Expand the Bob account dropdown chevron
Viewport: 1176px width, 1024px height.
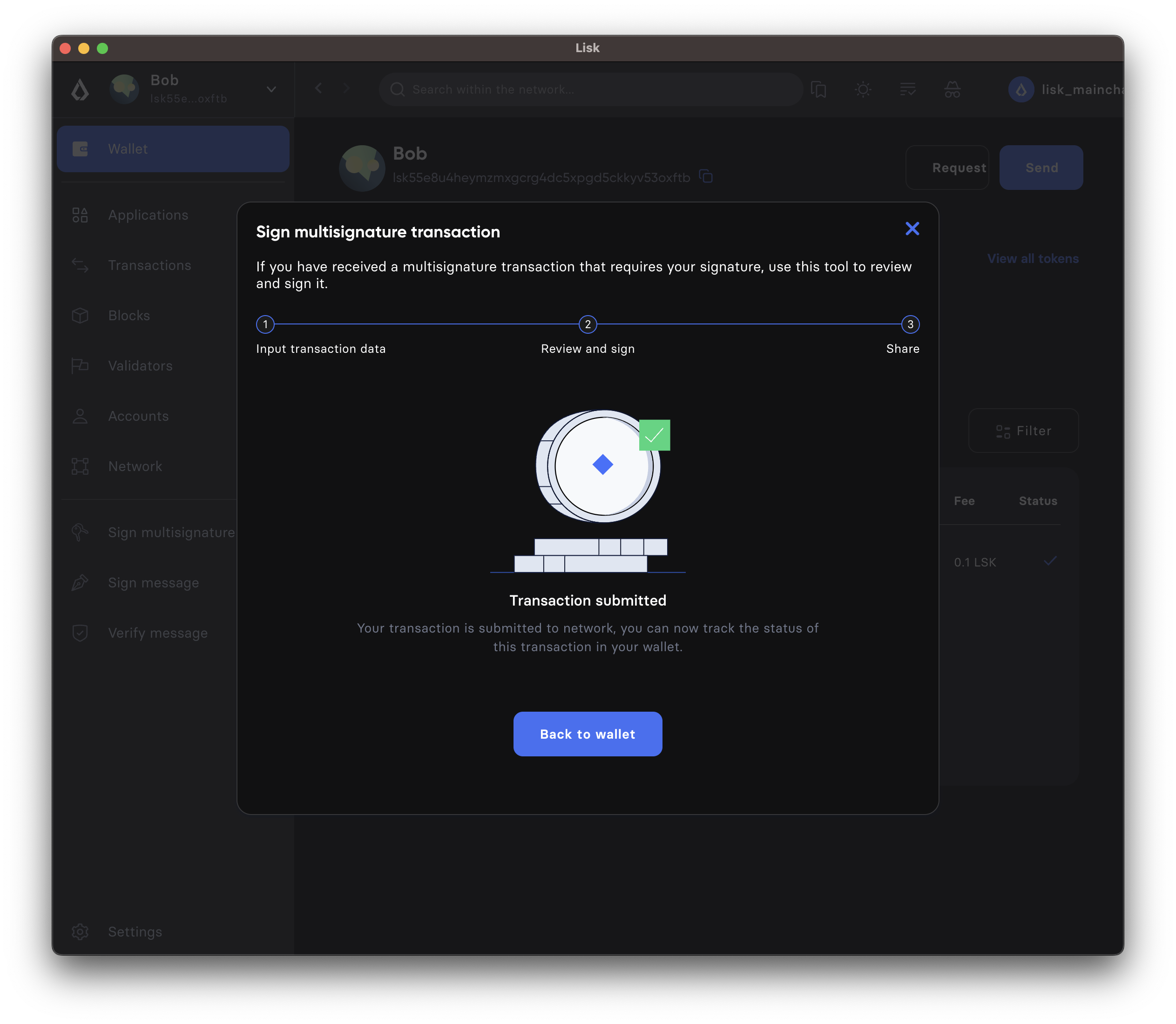271,89
